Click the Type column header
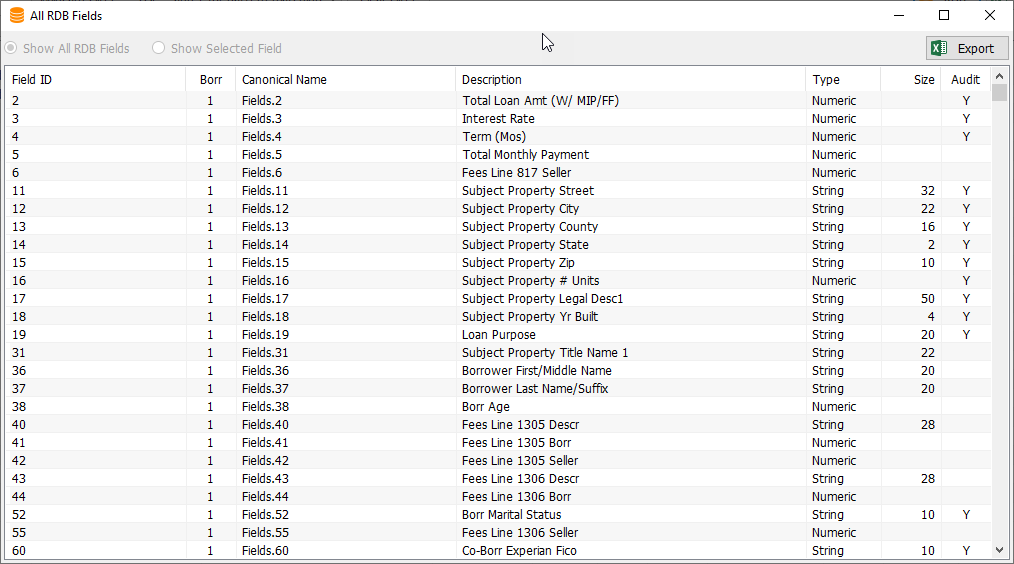 pyautogui.click(x=843, y=80)
